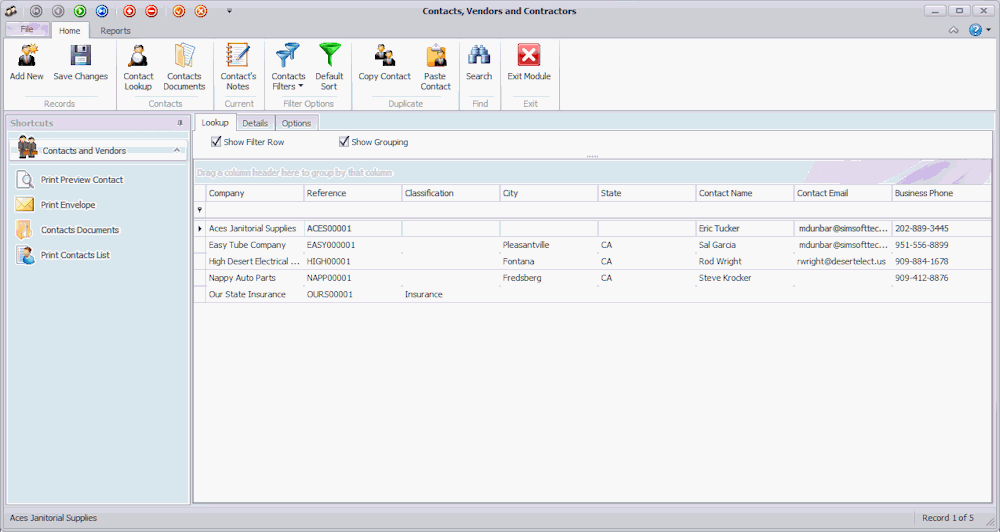The width and height of the screenshot is (1000, 532).
Task: Select the High Desert Electrical row
Action: 254,261
